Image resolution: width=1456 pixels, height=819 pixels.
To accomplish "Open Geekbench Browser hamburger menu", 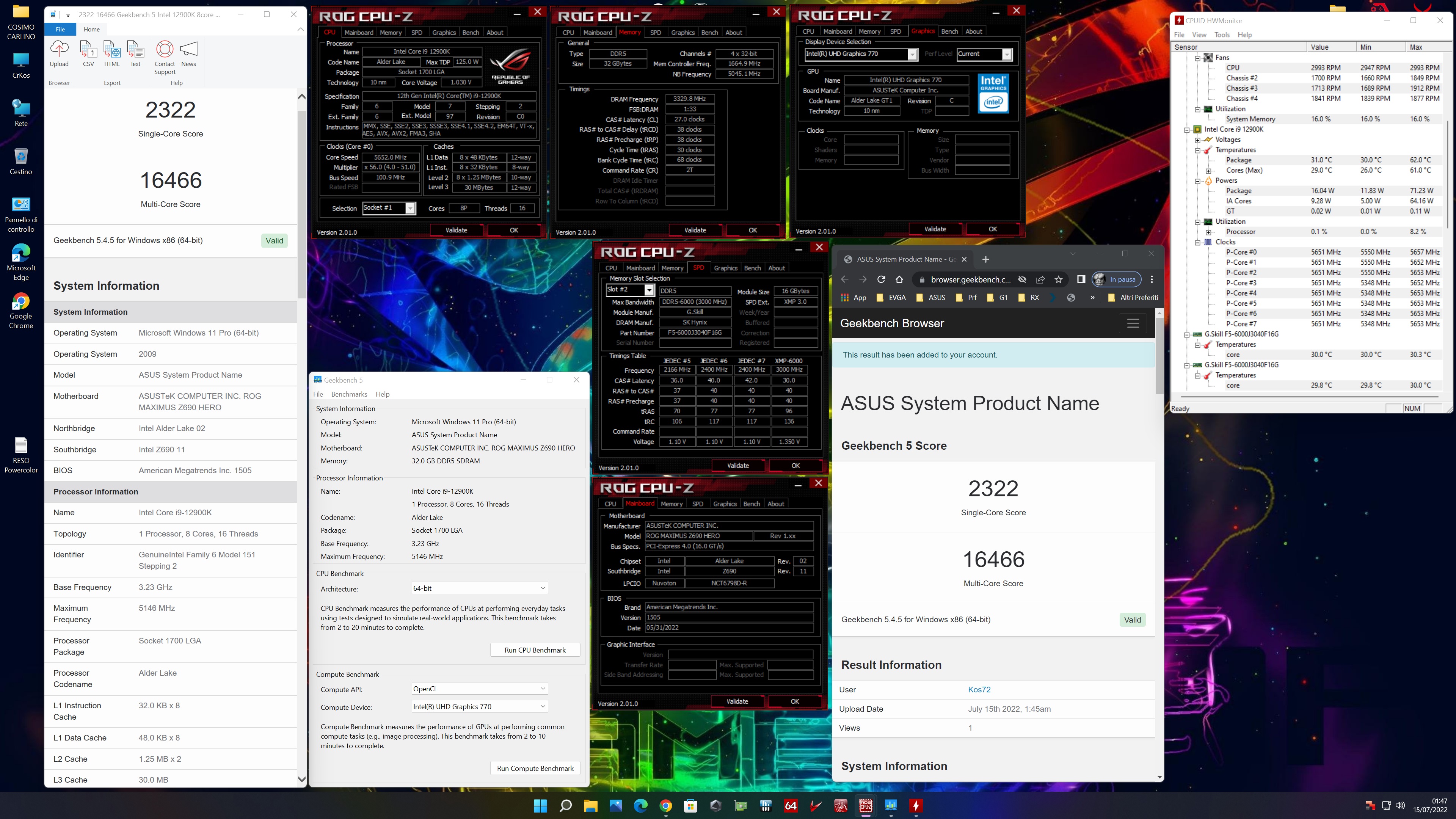I will (1133, 323).
